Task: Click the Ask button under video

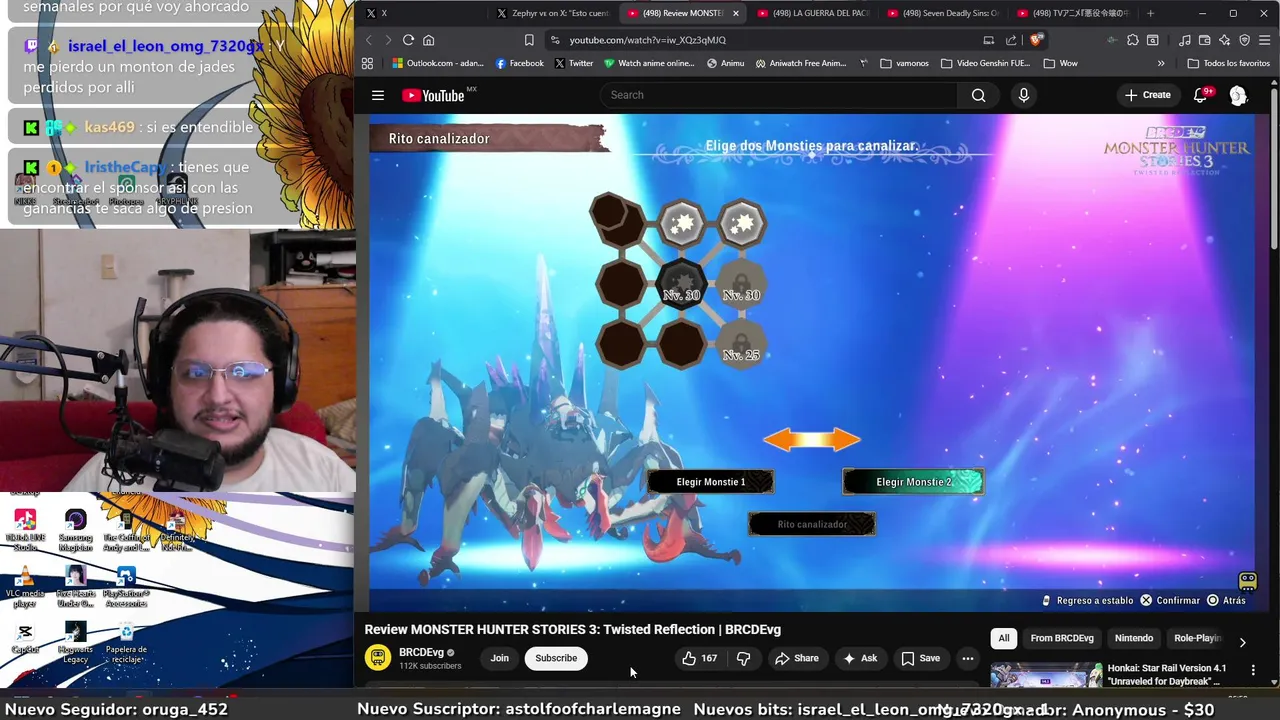Action: coord(860,658)
